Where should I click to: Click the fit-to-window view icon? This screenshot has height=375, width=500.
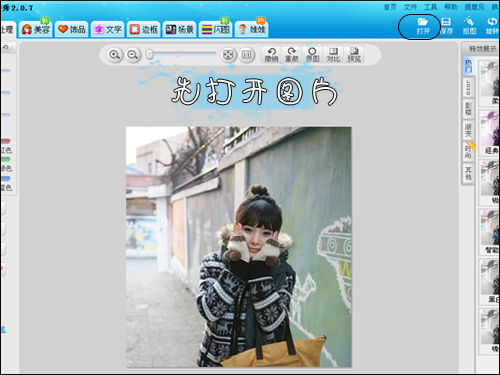pos(228,54)
